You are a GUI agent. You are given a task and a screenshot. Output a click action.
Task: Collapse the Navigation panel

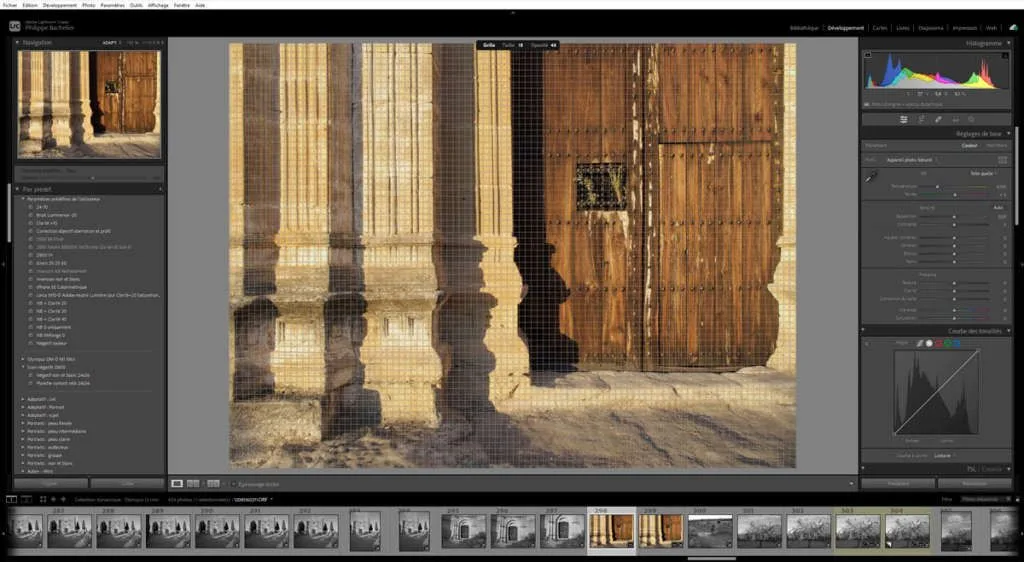pyautogui.click(x=17, y=43)
